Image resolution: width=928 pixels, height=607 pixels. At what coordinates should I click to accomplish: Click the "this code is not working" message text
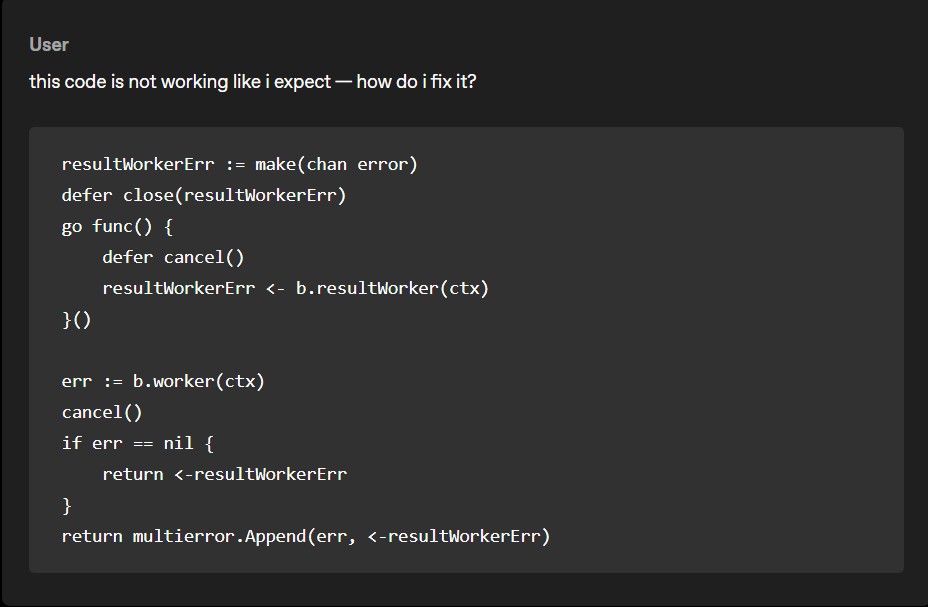click(x=252, y=81)
